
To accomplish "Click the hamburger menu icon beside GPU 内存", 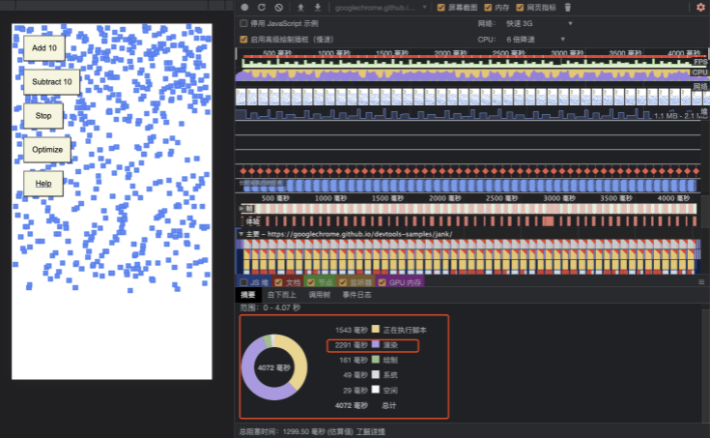I will tap(701, 282).
